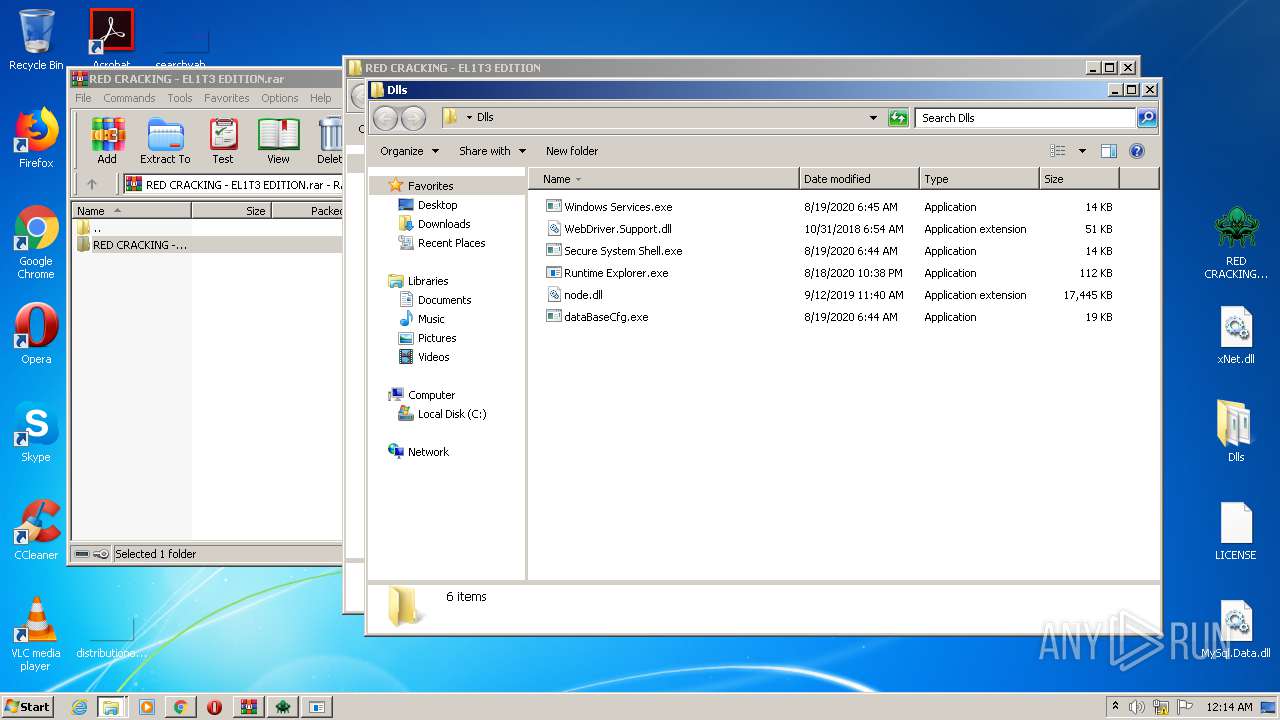The height and width of the screenshot is (720, 1280).
Task: Select WebDriver.Support.dll file
Action: [618, 229]
